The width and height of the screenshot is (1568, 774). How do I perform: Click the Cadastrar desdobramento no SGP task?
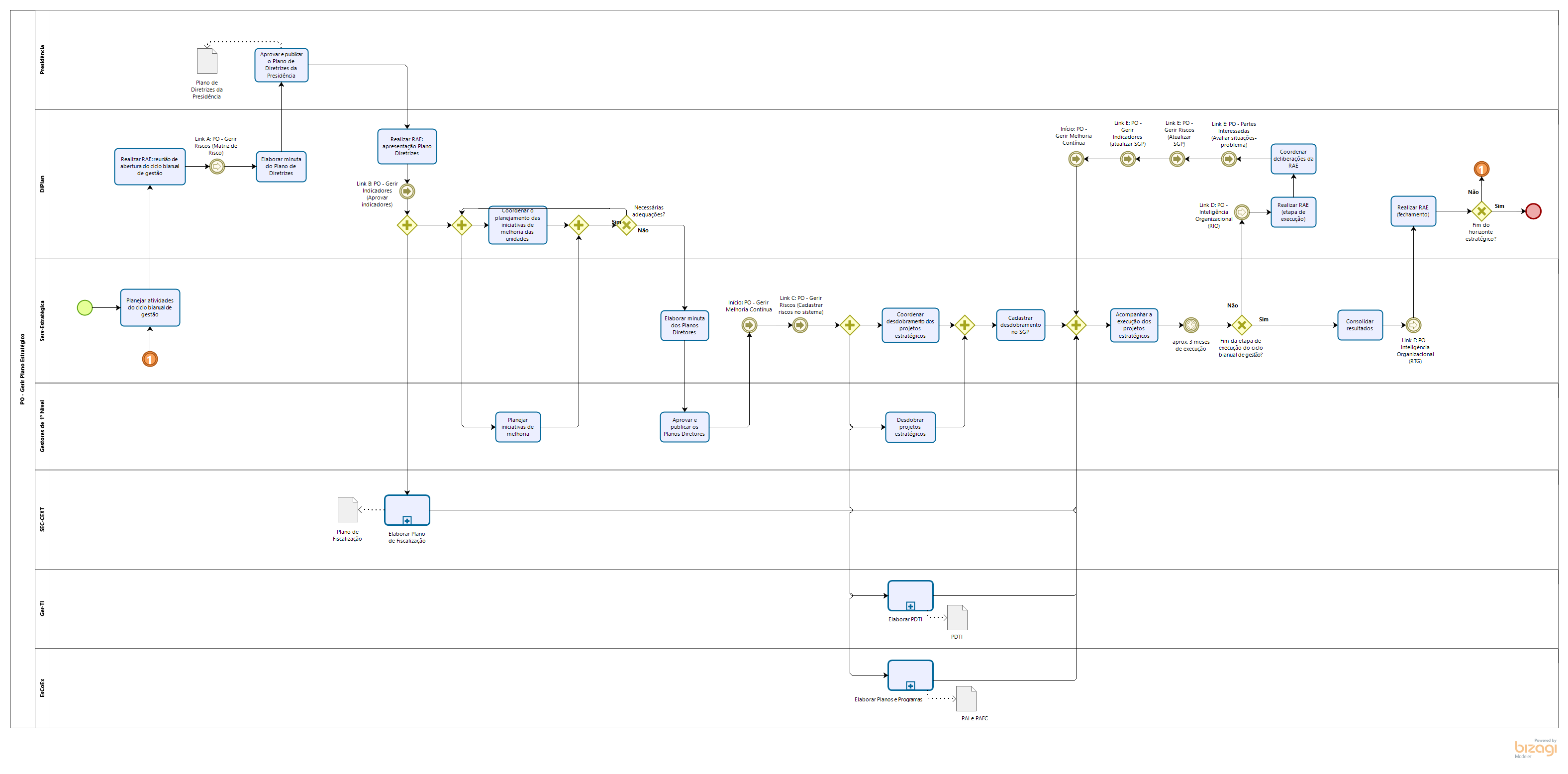[1020, 325]
